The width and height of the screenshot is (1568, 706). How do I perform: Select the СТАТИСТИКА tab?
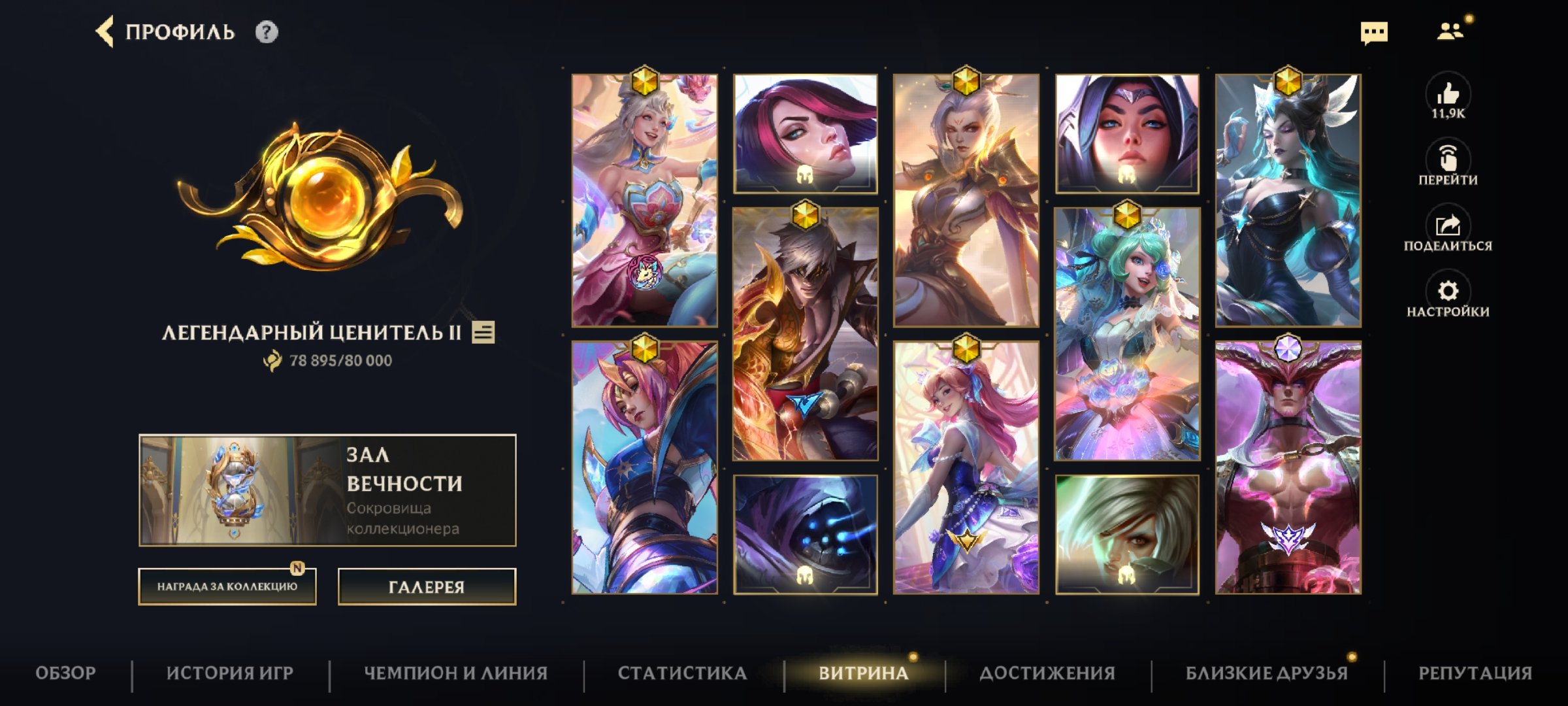point(682,673)
